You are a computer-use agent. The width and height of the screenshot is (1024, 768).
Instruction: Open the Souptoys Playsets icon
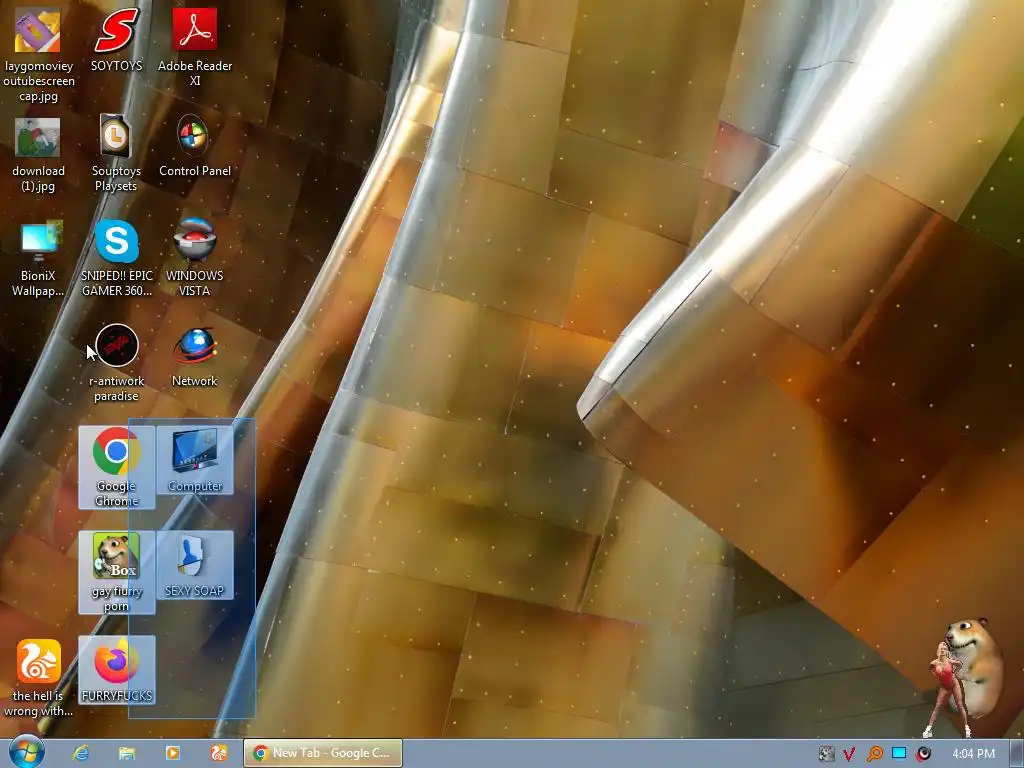coord(116,153)
